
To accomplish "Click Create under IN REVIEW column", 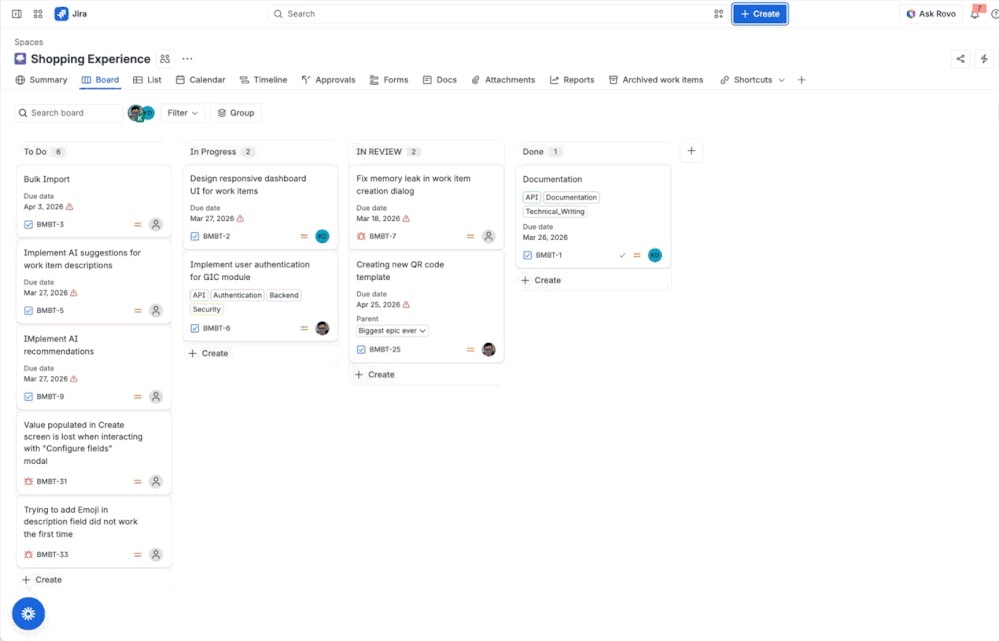I will tap(375, 375).
